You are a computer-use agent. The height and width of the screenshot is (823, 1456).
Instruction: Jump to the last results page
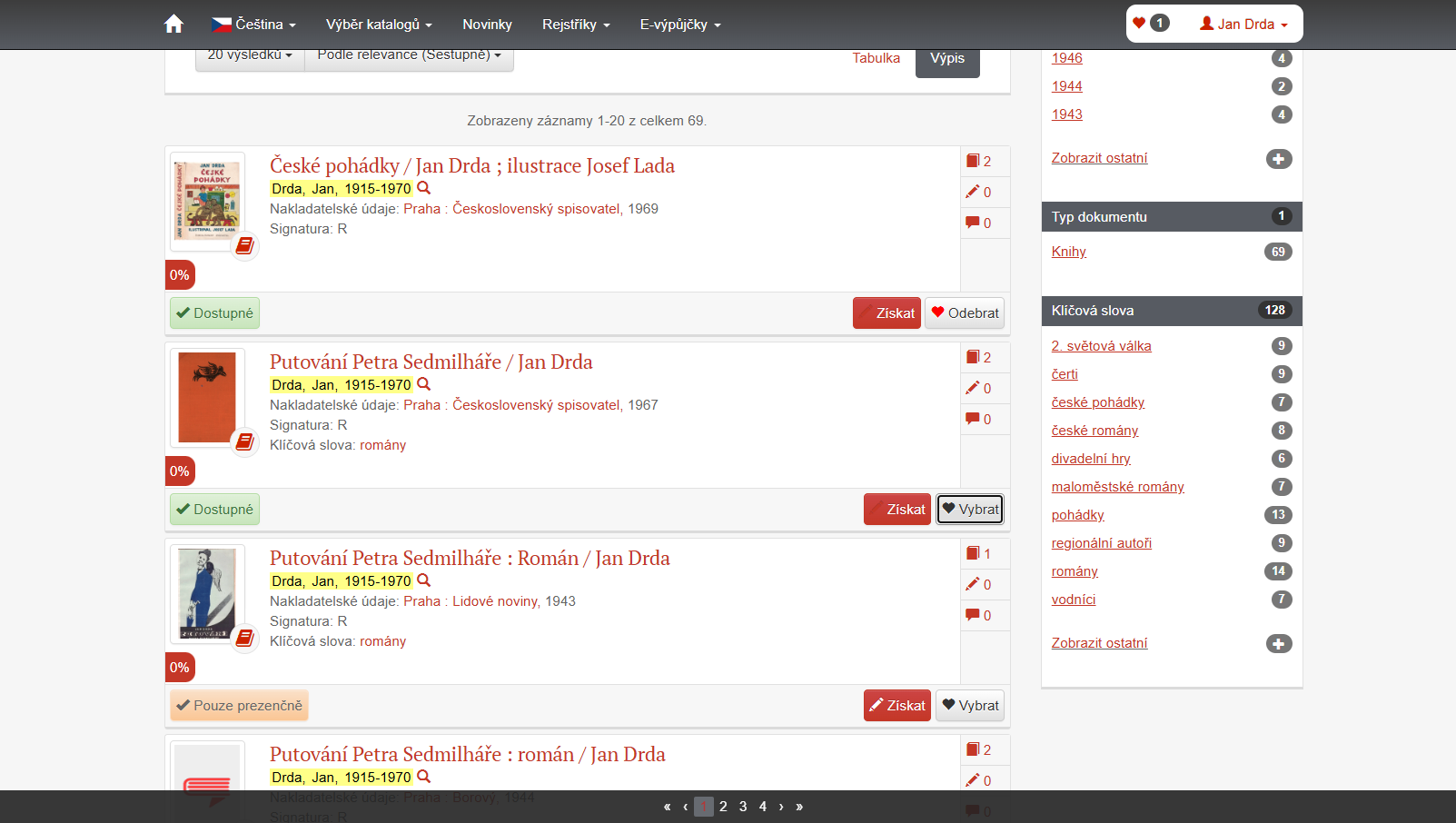(799, 807)
